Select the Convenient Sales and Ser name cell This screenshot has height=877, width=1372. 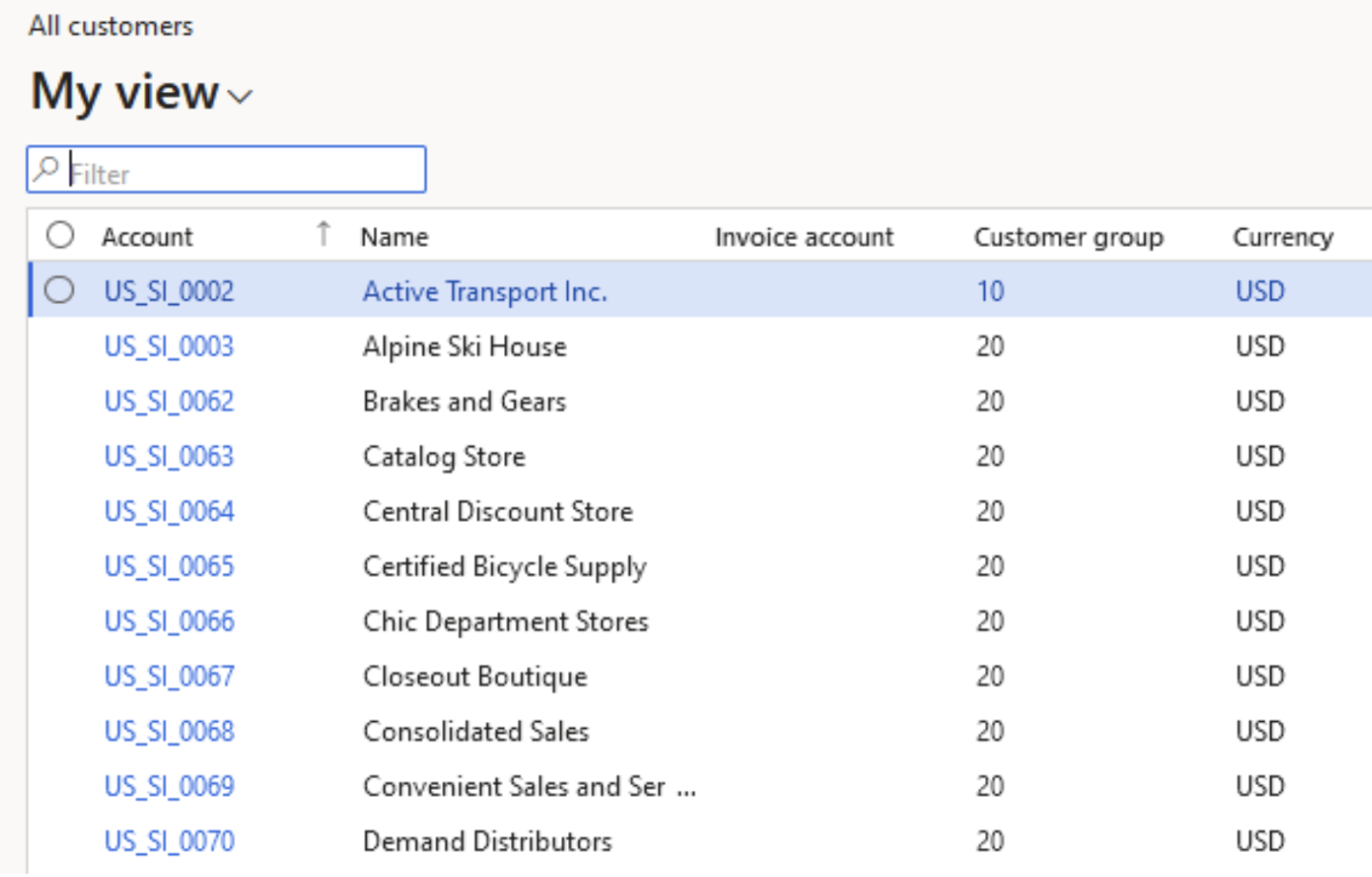514,787
